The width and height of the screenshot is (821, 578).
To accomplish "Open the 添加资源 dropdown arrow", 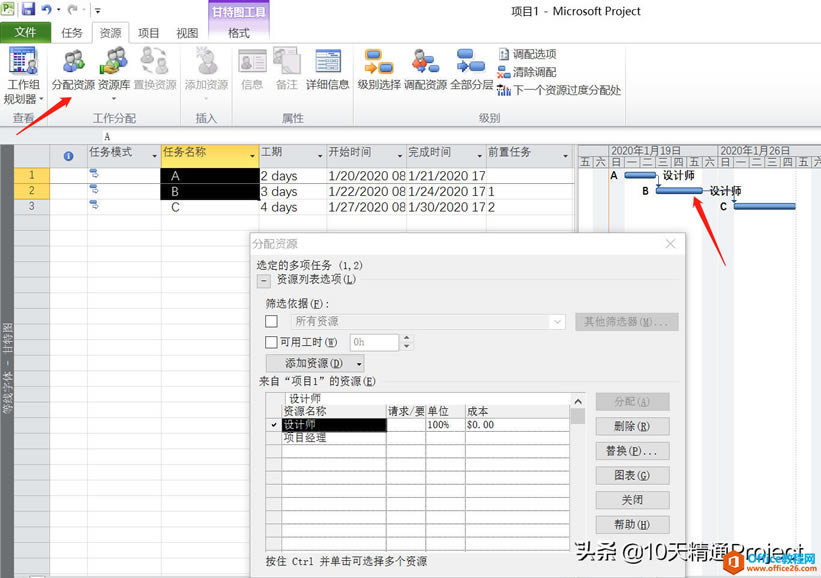I will pyautogui.click(x=357, y=363).
